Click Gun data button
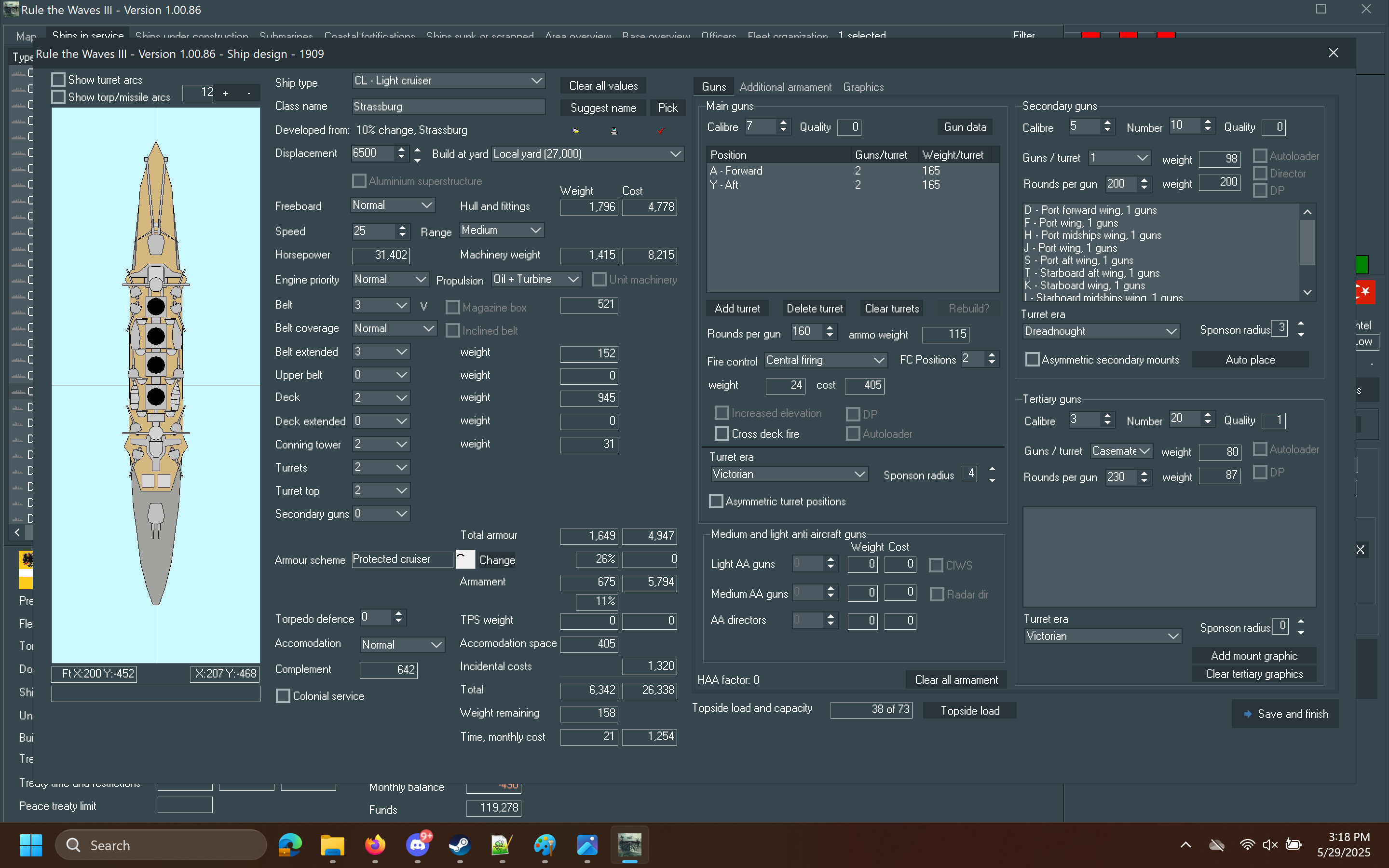 pyautogui.click(x=965, y=127)
